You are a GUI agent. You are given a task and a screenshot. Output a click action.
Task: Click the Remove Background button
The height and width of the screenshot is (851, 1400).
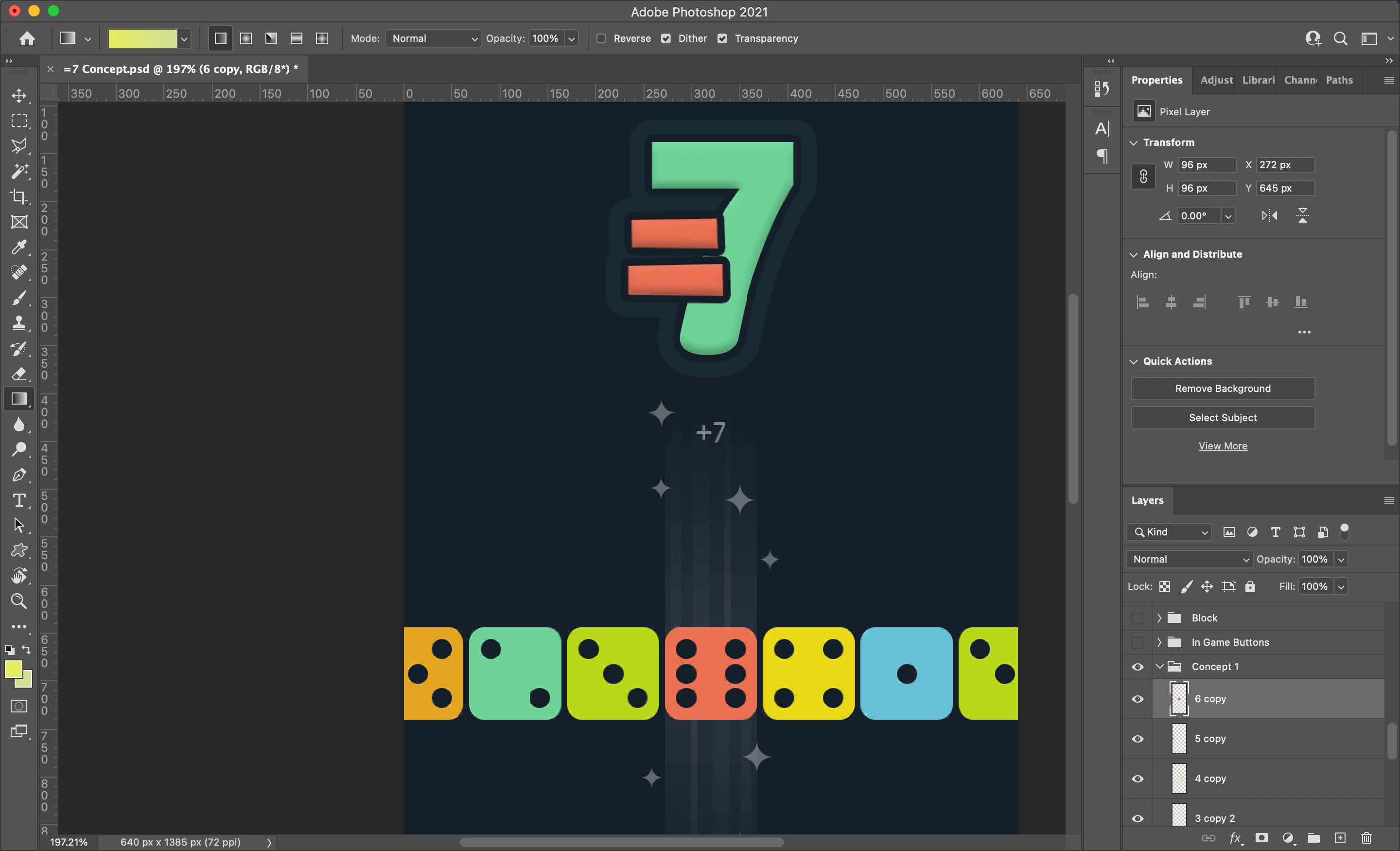coord(1223,388)
